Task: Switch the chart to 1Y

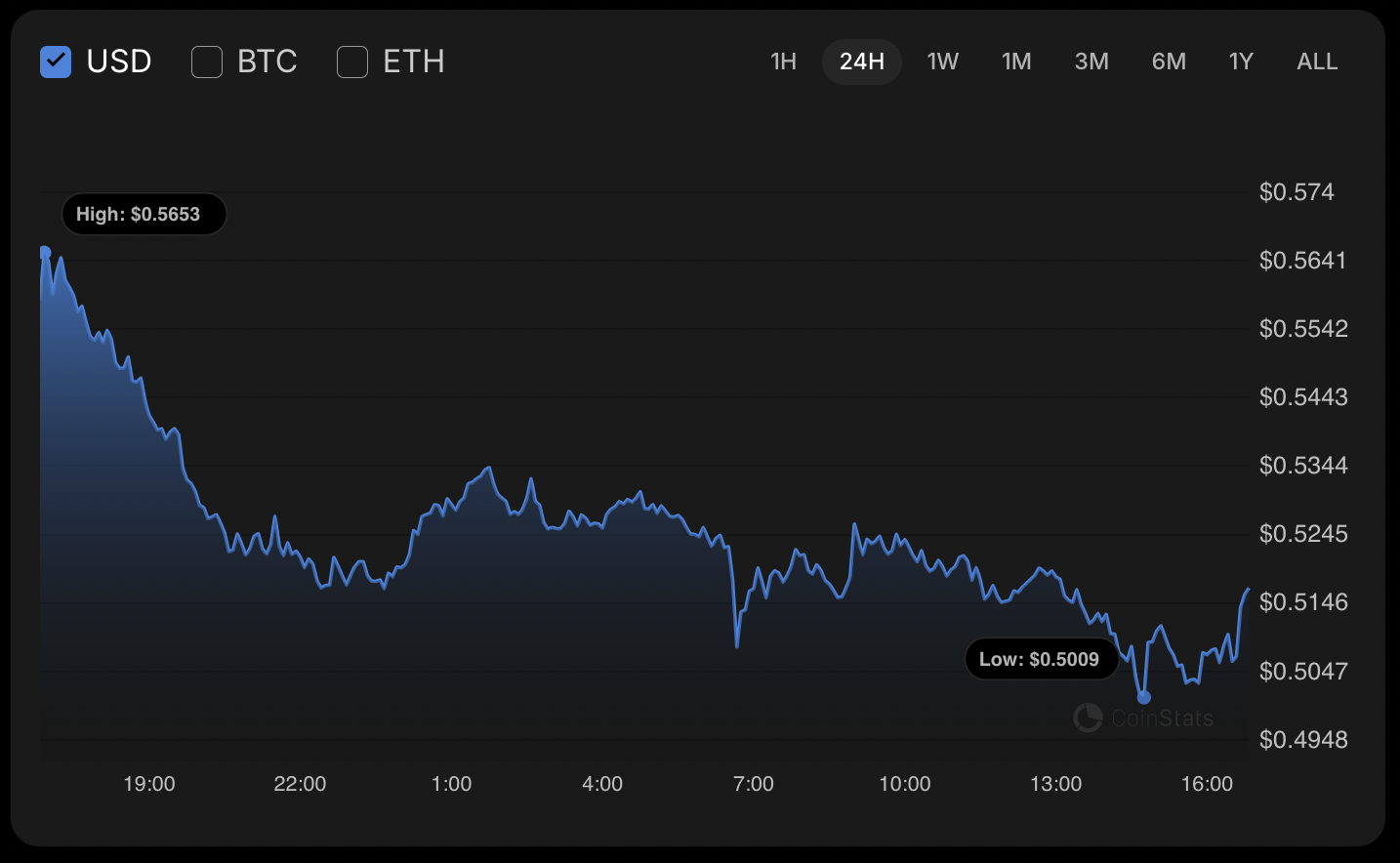Action: 1241,62
